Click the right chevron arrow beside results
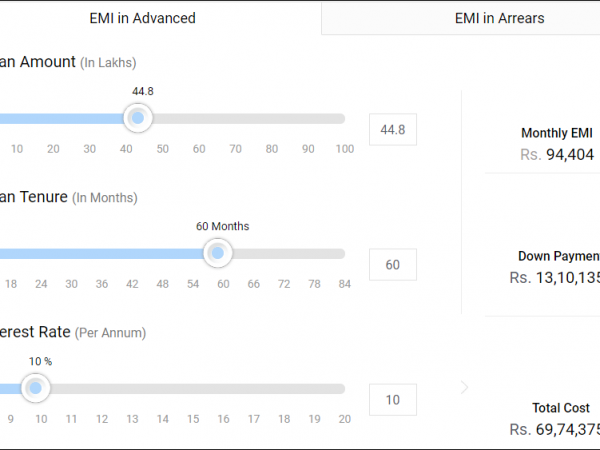Viewport: 600px width, 450px height. (464, 387)
